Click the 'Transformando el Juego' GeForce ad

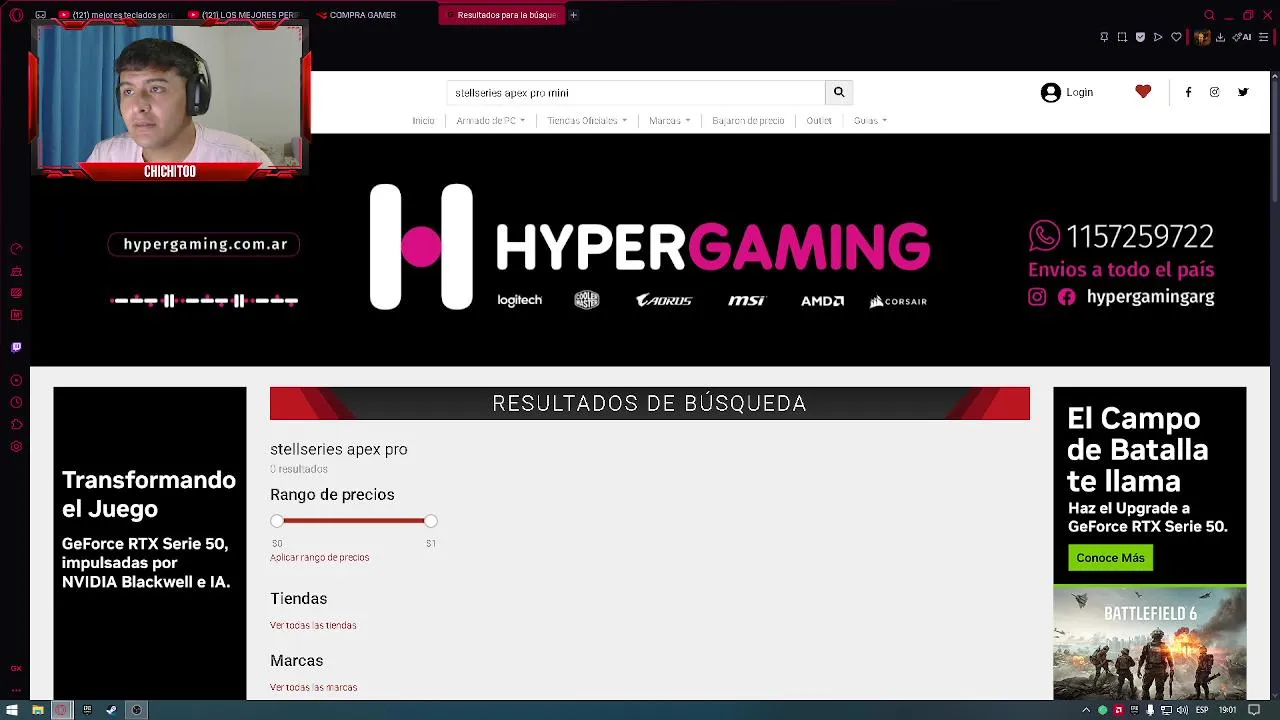click(150, 543)
